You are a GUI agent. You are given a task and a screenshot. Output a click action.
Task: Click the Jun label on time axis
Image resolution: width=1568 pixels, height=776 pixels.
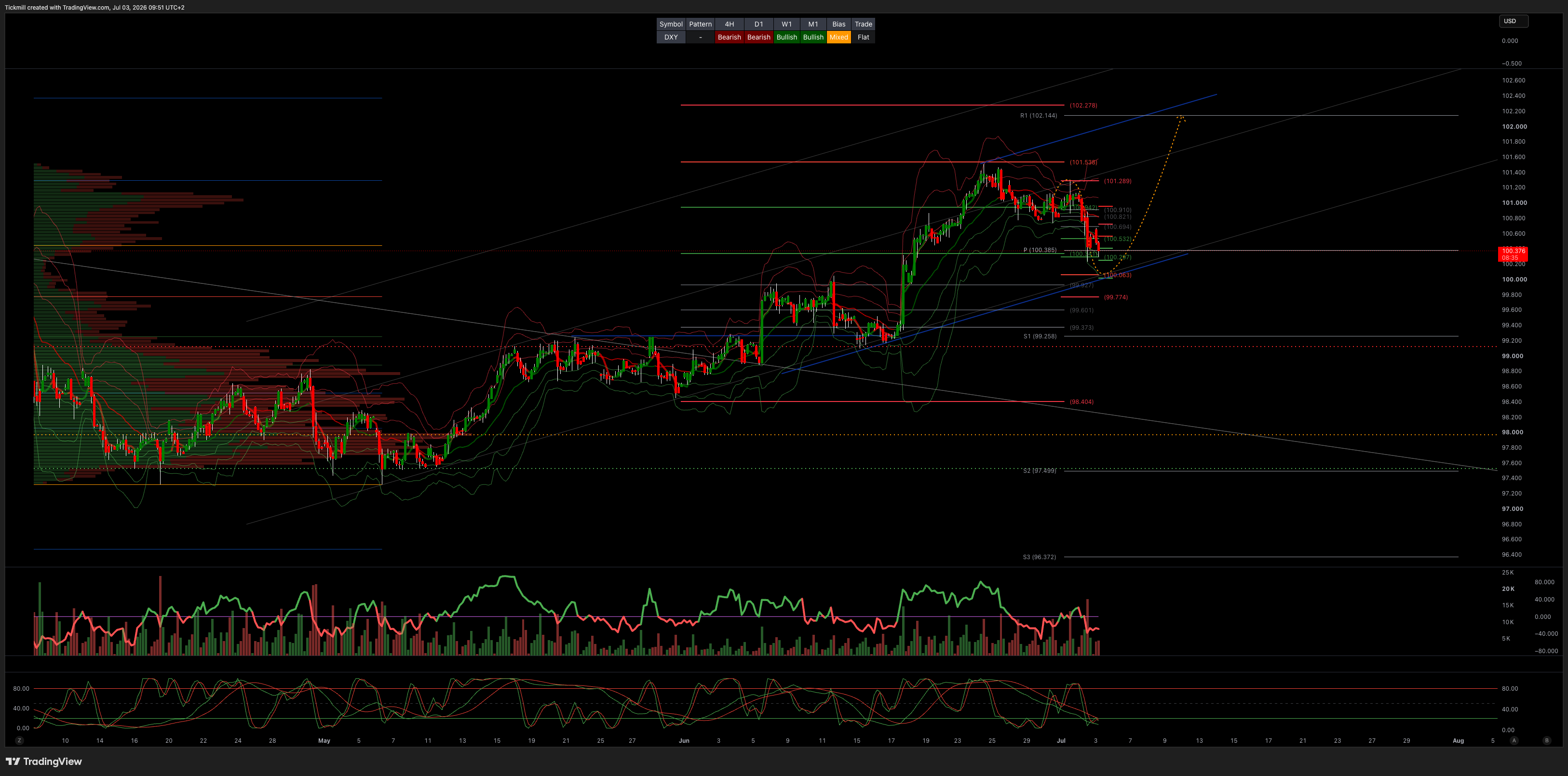(684, 741)
